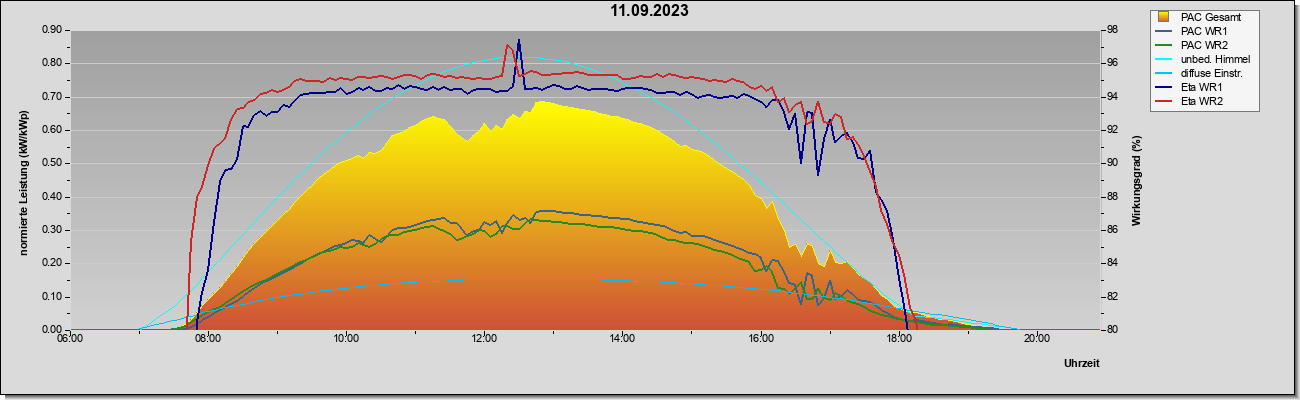Screen dimensions: 1300x400
Task: Click the green PAC WR2 legend line
Action: coord(1165,45)
